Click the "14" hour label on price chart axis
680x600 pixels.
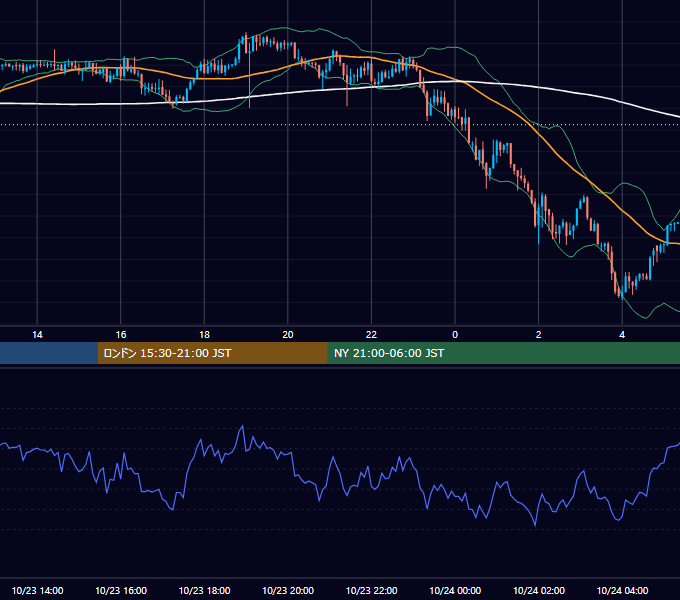(x=37, y=335)
